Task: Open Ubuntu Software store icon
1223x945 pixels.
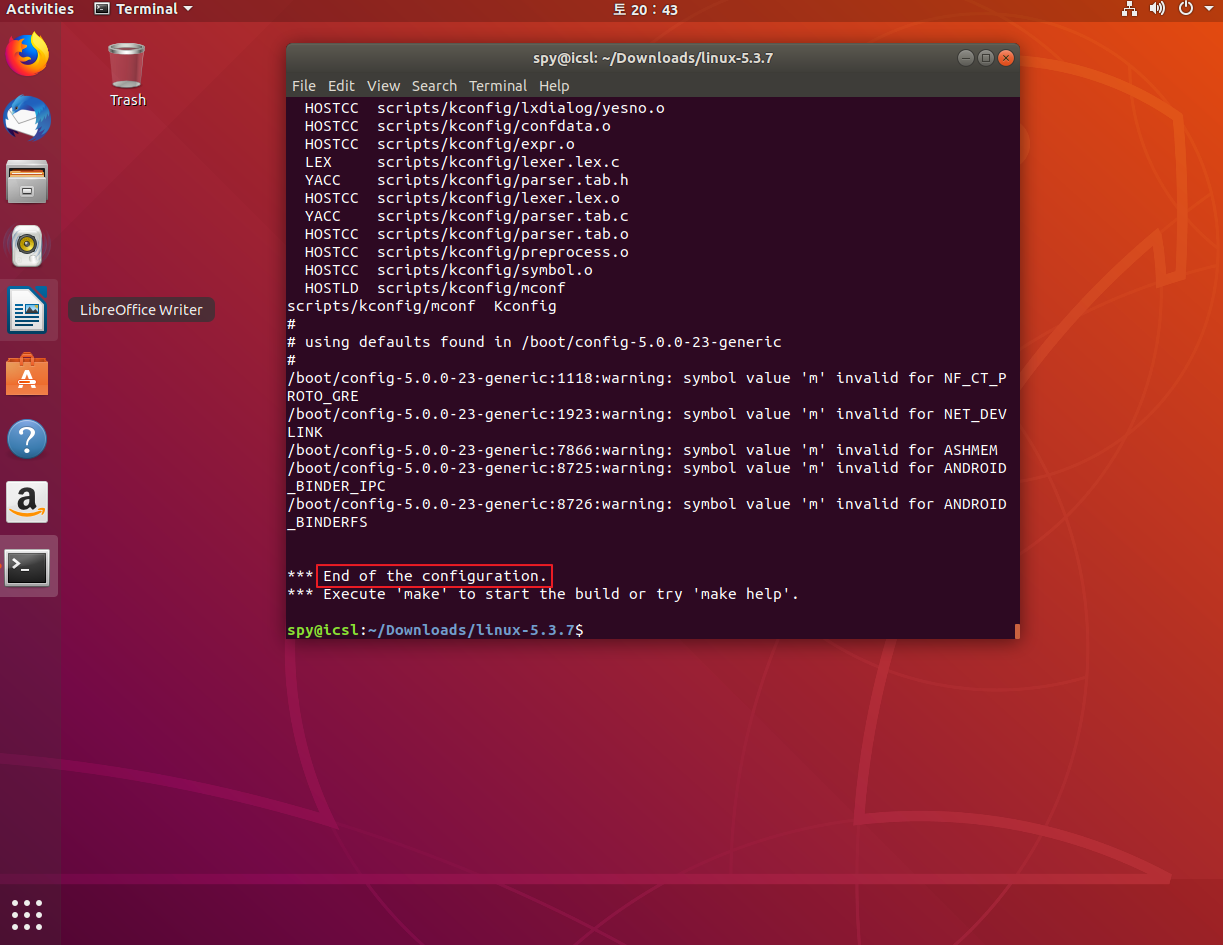Action: point(28,374)
